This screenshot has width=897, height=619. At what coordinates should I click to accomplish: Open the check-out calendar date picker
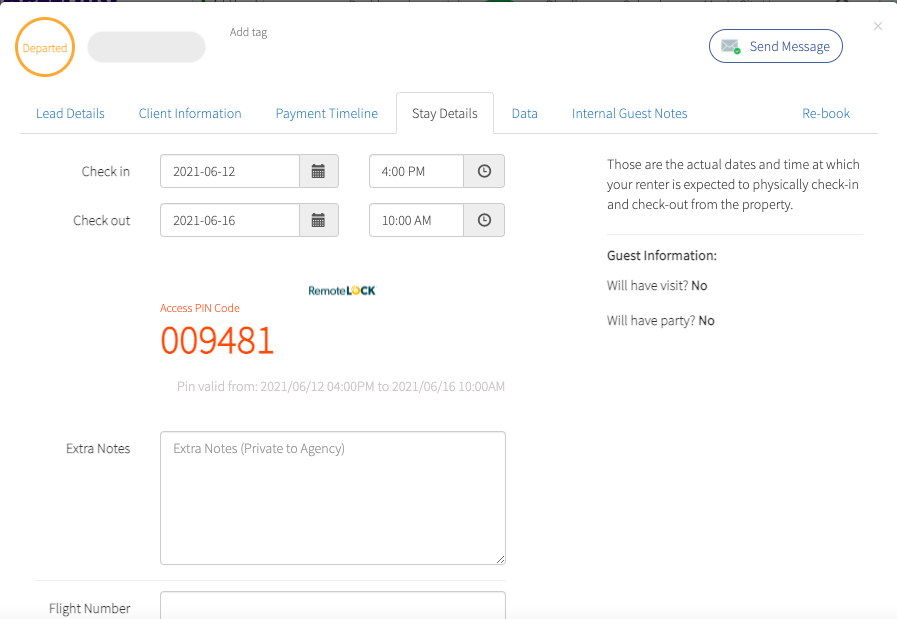pos(318,220)
